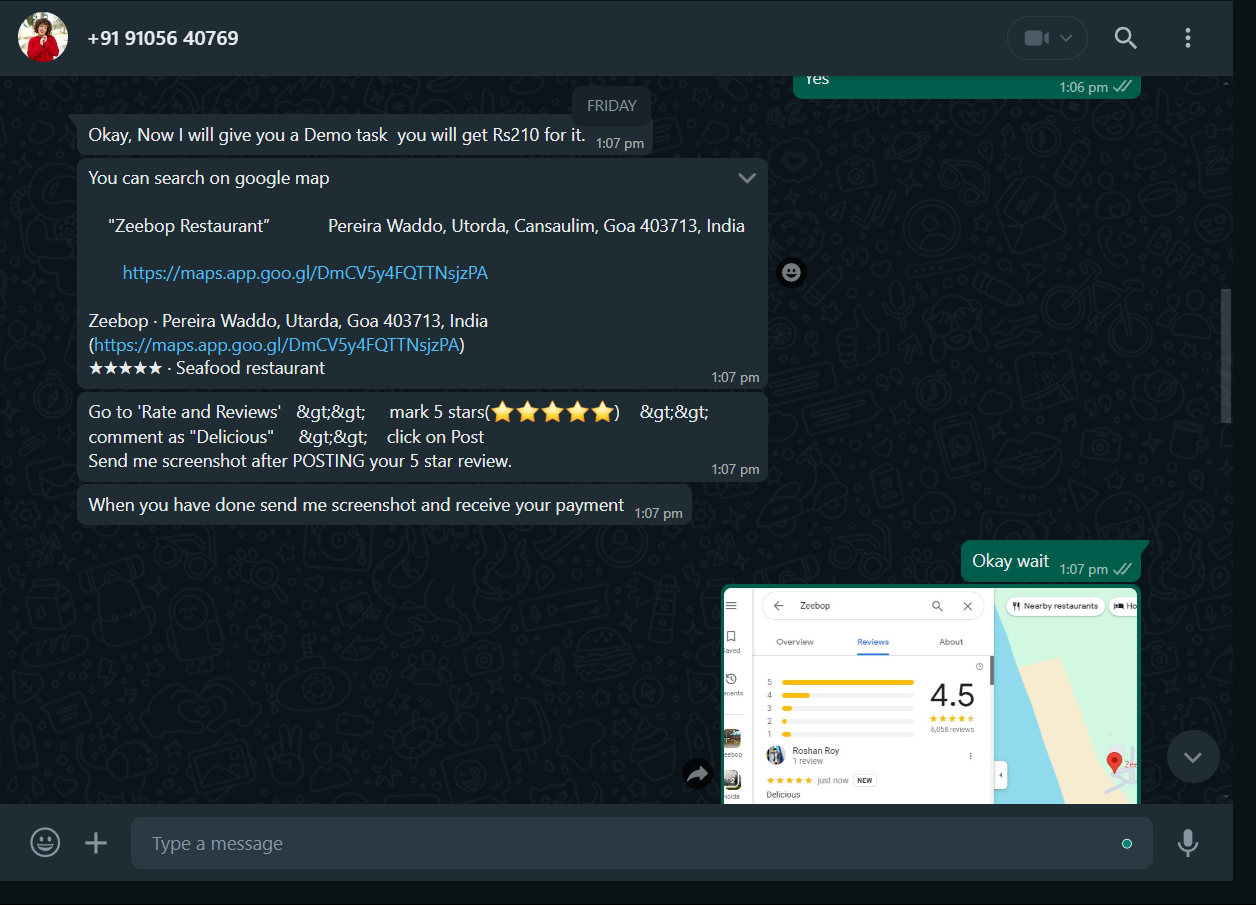Open the Zeebop reviews screenshot thumbnail

pyautogui.click(x=930, y=695)
